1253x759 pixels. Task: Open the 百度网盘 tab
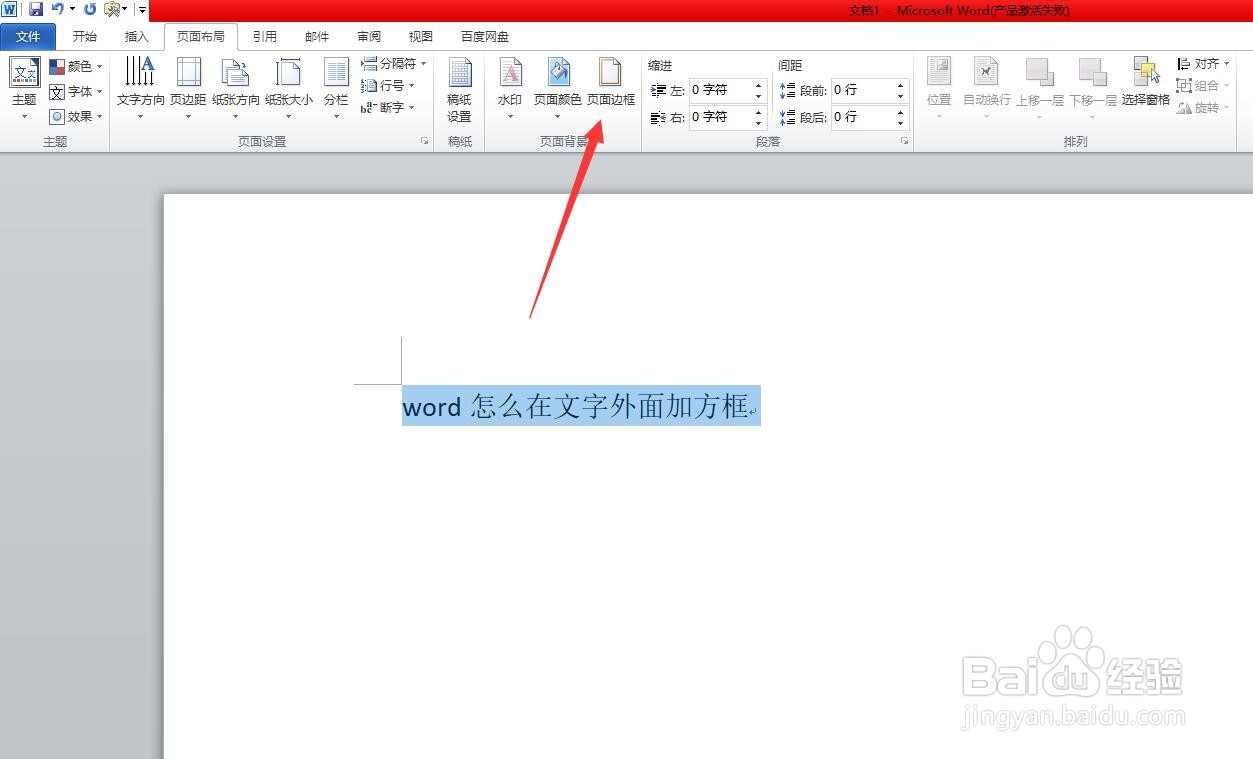coord(485,37)
